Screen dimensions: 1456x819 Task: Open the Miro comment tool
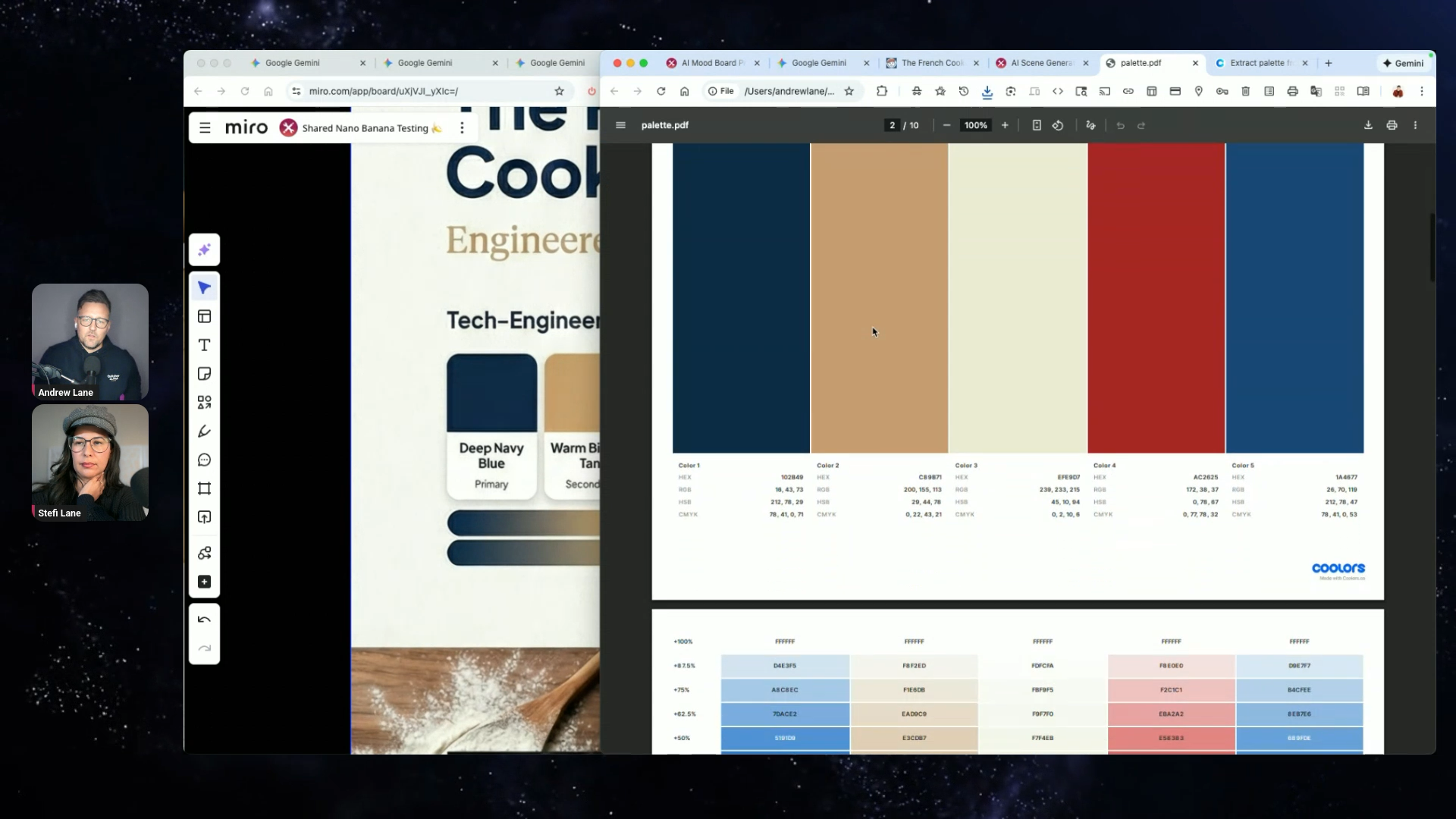coord(204,460)
